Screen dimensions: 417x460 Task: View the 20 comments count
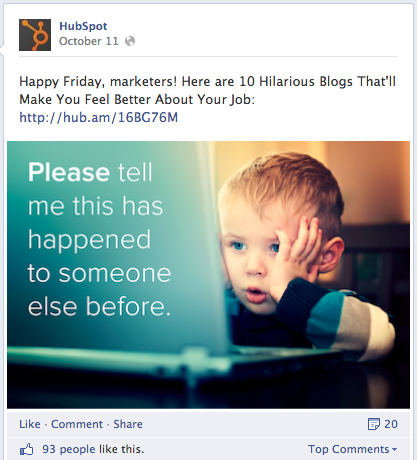pyautogui.click(x=391, y=424)
